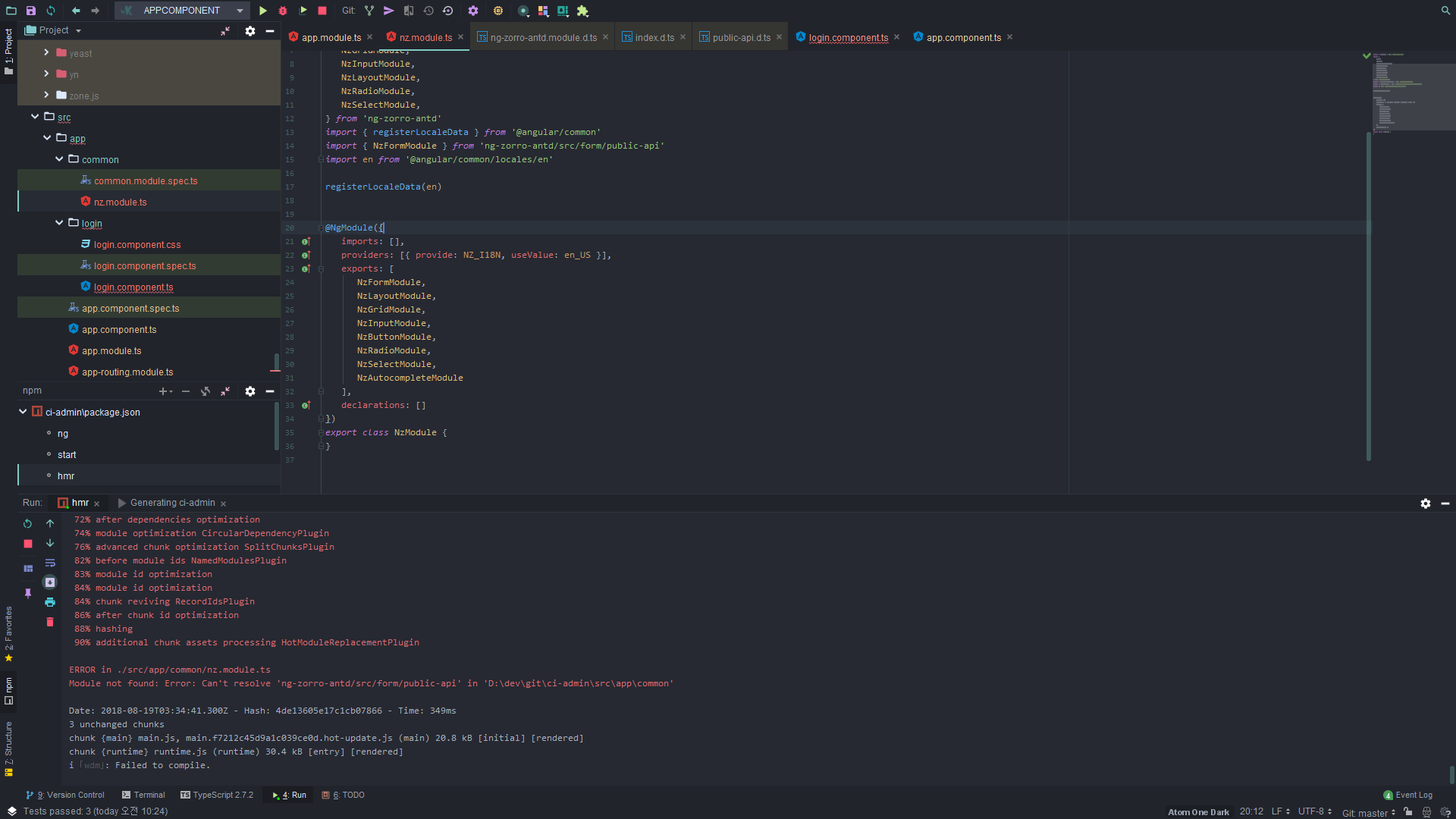Show Git history clock icon
The height and width of the screenshot is (819, 1456).
(428, 11)
